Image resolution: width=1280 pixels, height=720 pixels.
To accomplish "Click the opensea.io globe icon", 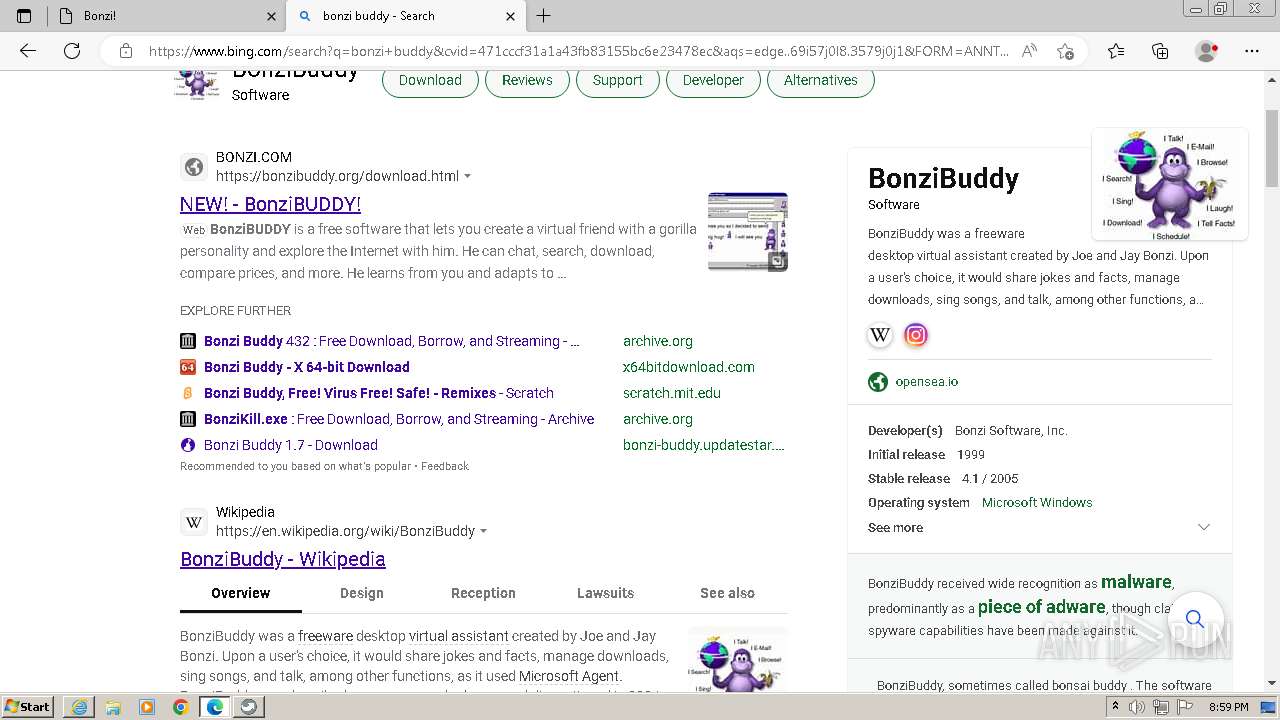I will 878,381.
